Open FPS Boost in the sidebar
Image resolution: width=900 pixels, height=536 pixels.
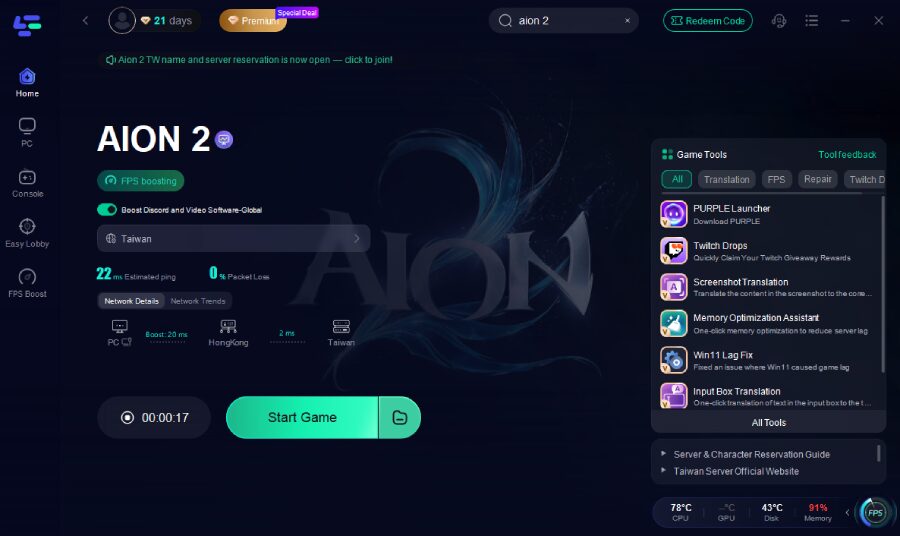click(x=27, y=283)
